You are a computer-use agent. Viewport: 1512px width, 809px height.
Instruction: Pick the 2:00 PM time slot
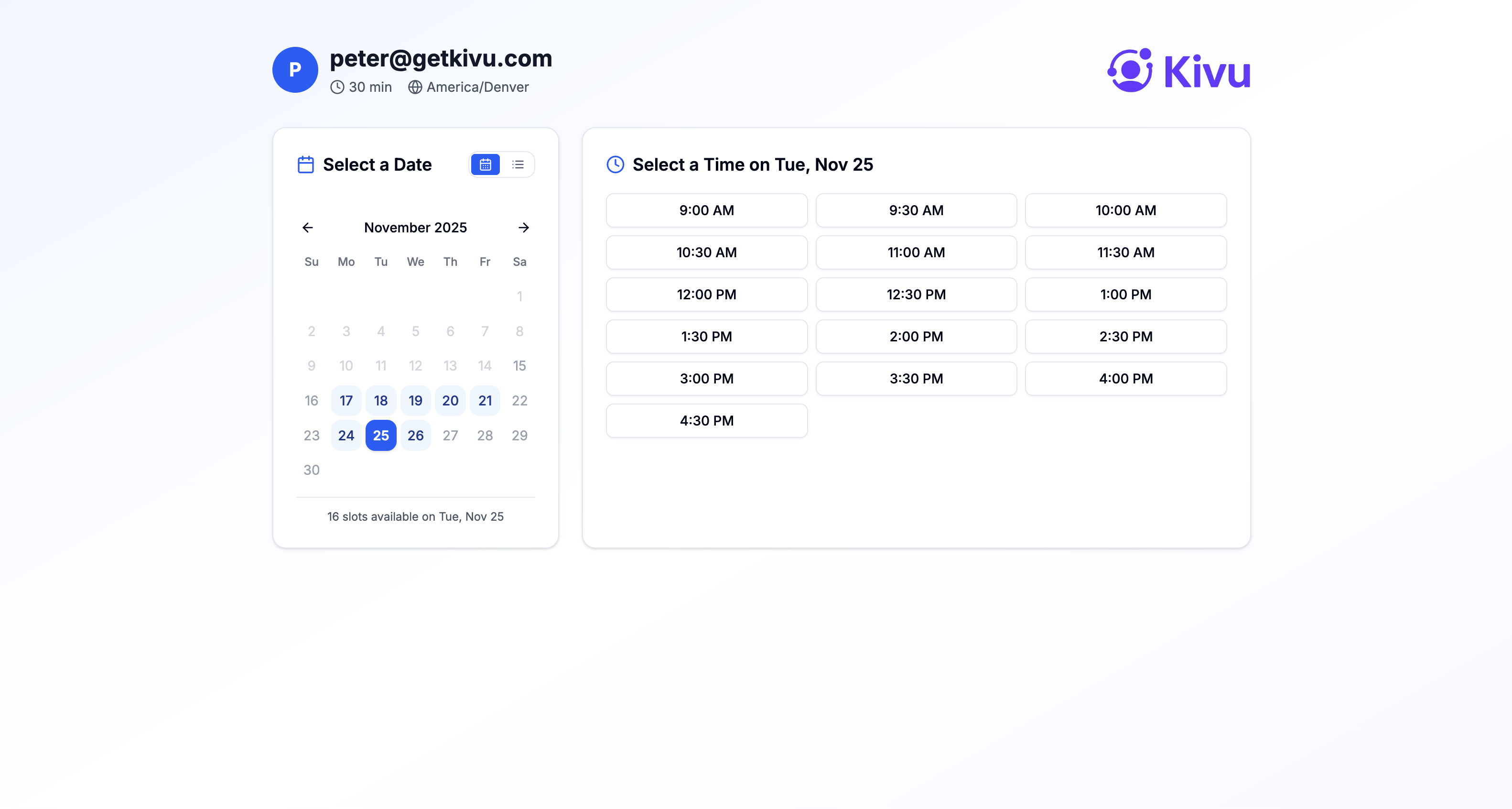[916, 337]
